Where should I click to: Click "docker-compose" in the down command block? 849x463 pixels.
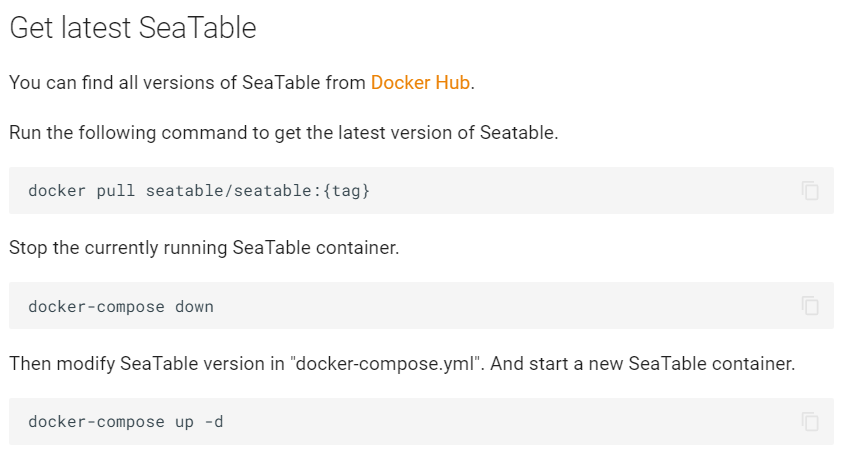(x=96, y=307)
